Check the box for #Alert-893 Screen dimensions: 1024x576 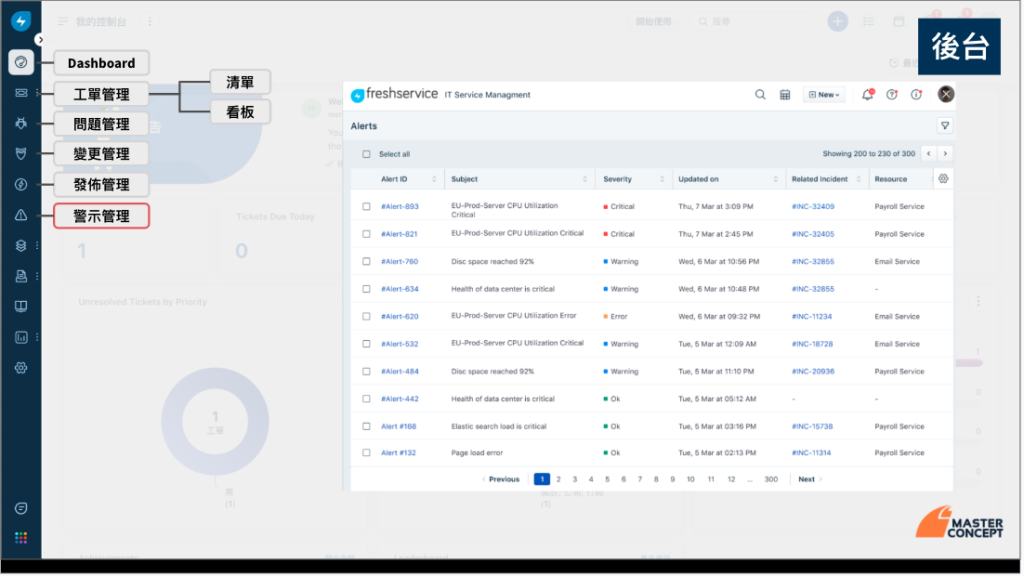(367, 207)
